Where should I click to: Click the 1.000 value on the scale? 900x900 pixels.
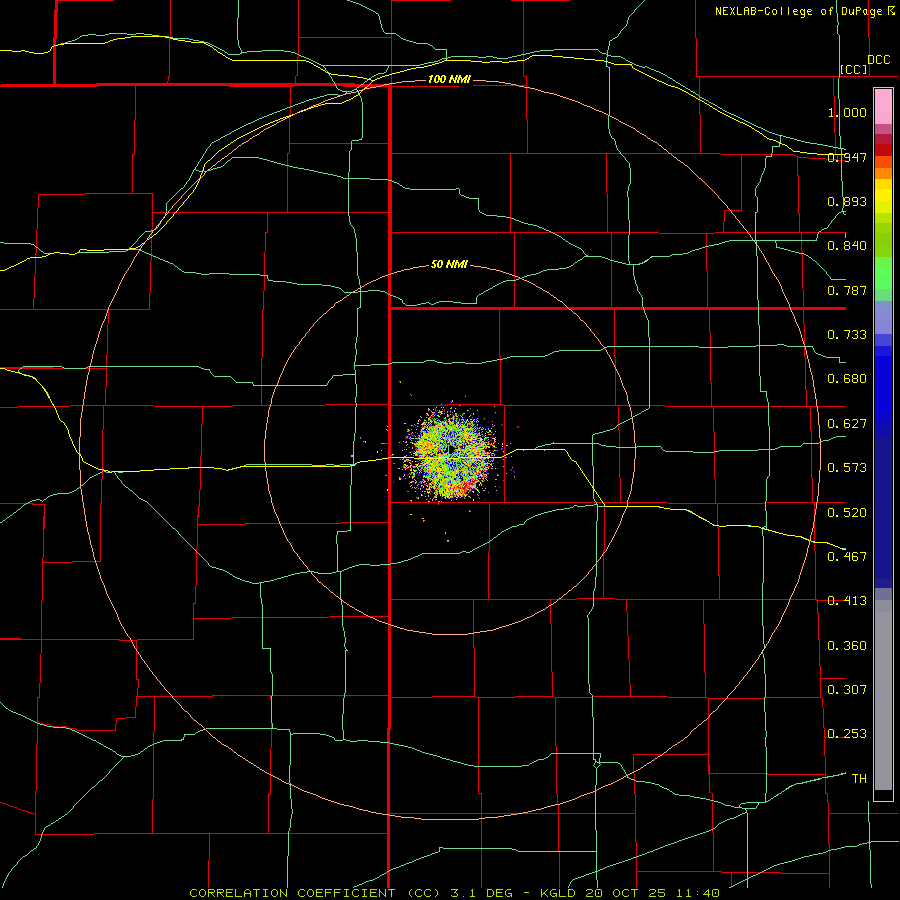847,112
